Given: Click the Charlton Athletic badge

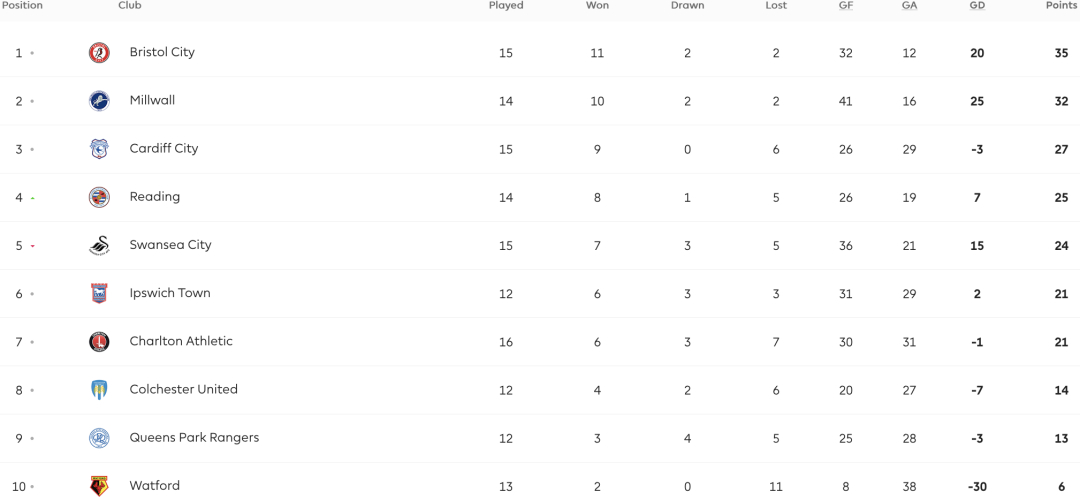Looking at the screenshot, I should click(99, 342).
